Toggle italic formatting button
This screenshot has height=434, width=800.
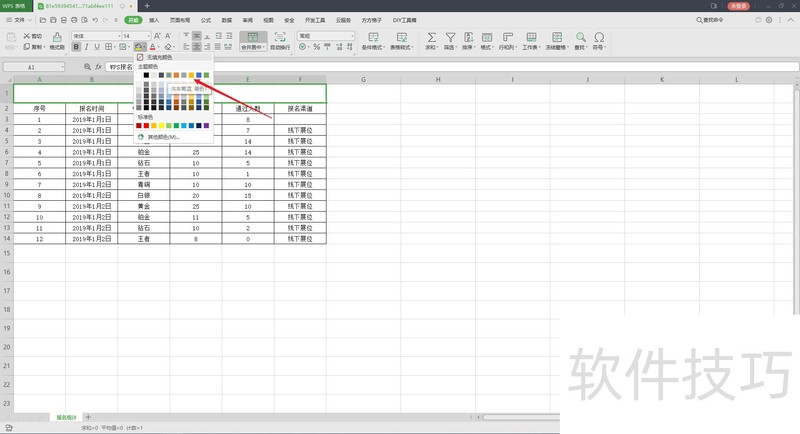(86, 47)
